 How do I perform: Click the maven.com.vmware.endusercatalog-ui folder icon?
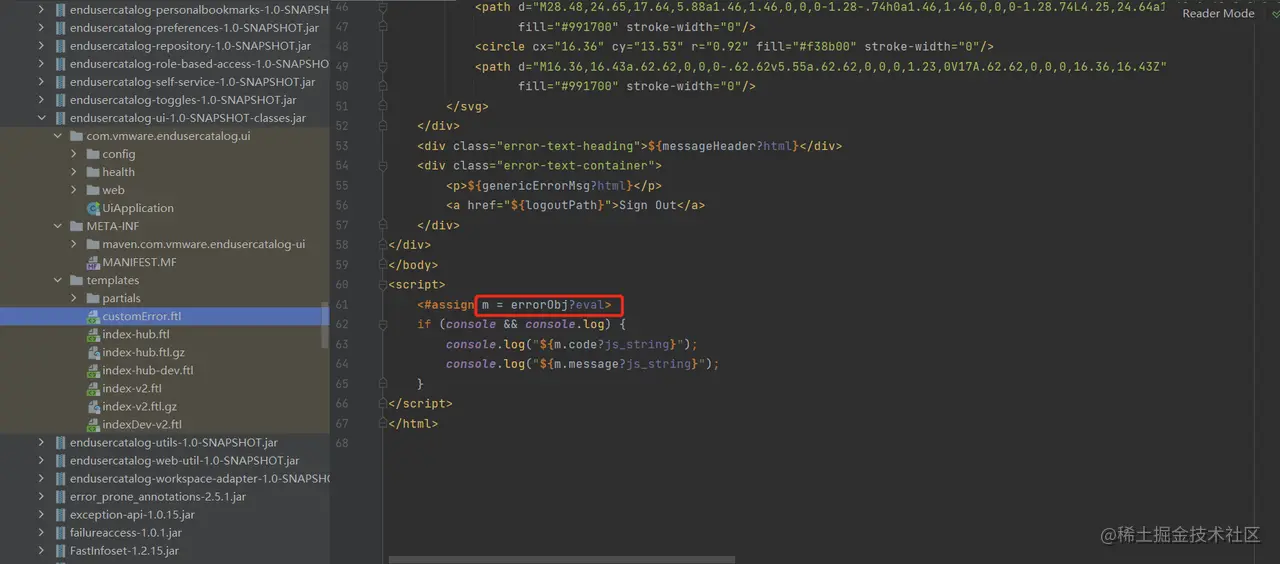(x=93, y=244)
